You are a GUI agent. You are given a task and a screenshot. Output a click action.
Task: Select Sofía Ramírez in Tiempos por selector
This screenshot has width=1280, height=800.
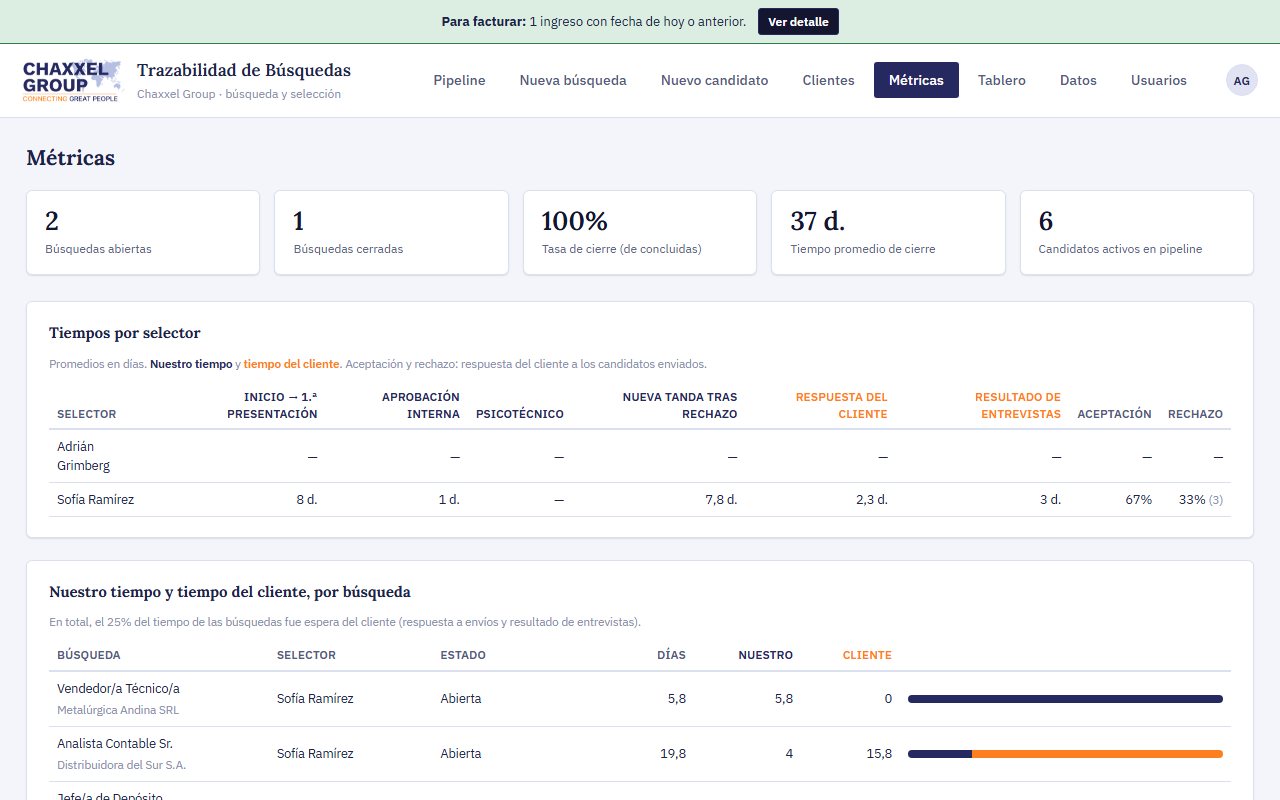(x=95, y=499)
